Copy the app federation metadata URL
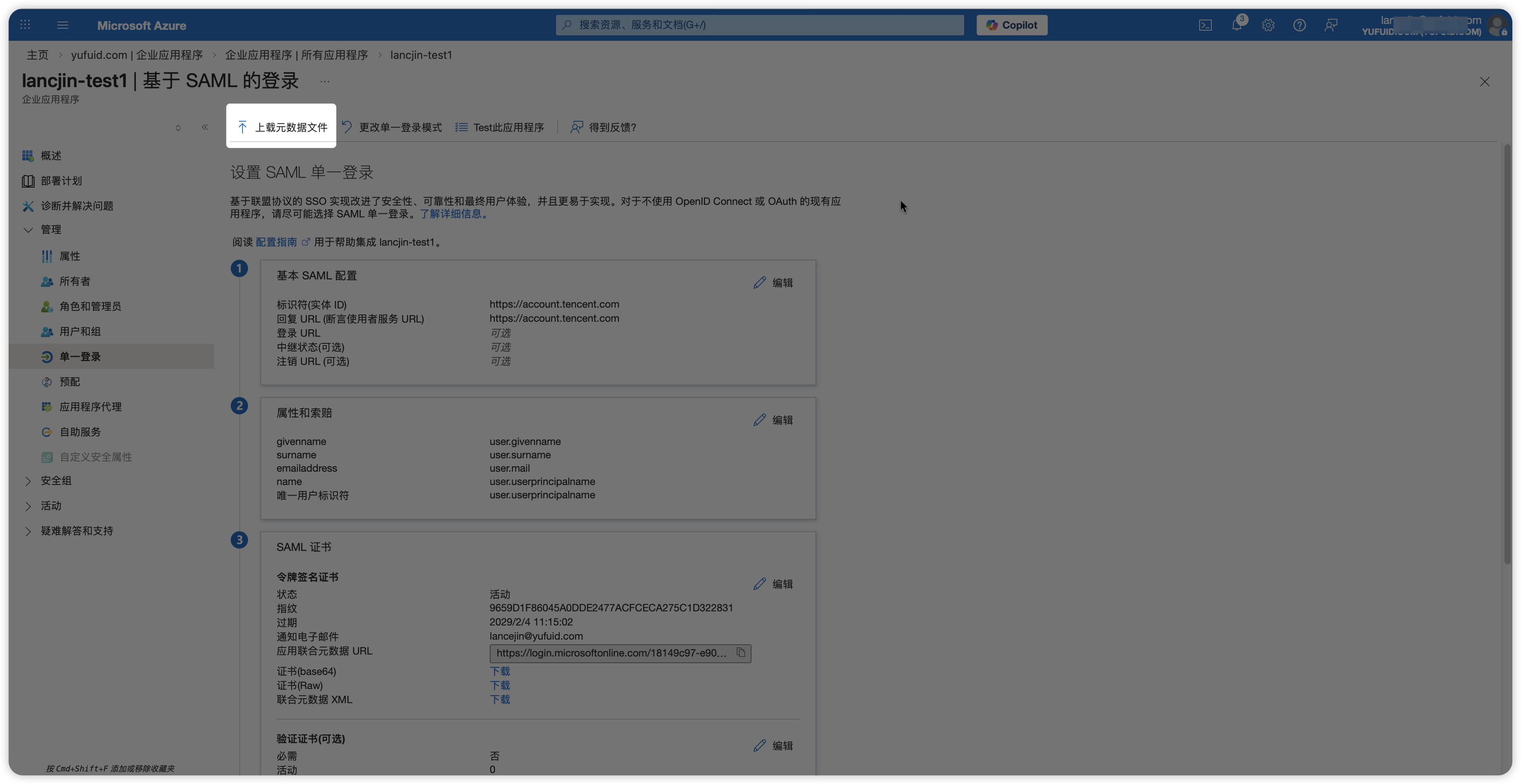Image resolution: width=1521 pixels, height=784 pixels. click(x=740, y=652)
